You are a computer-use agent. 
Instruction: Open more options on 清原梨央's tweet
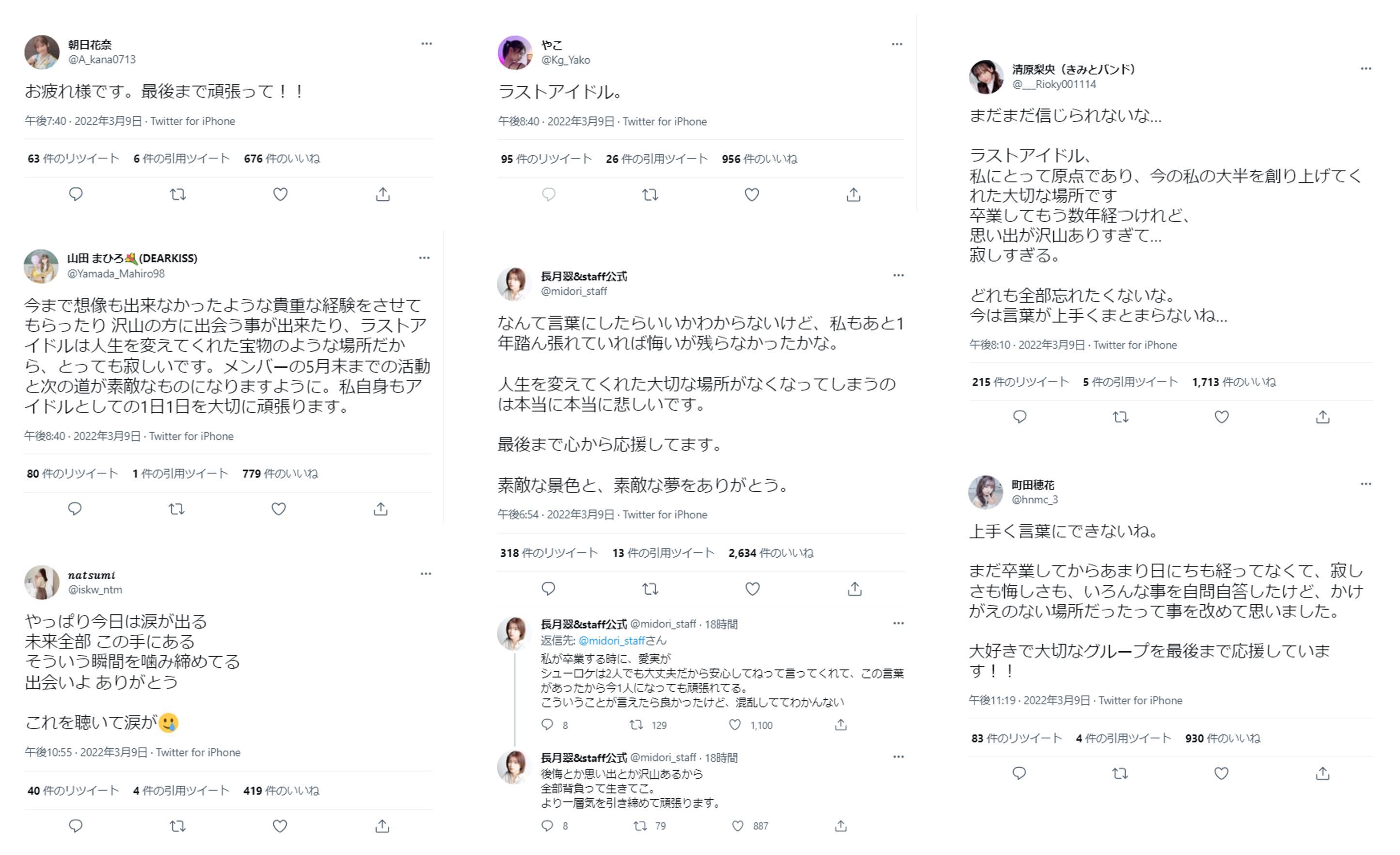tap(1366, 68)
